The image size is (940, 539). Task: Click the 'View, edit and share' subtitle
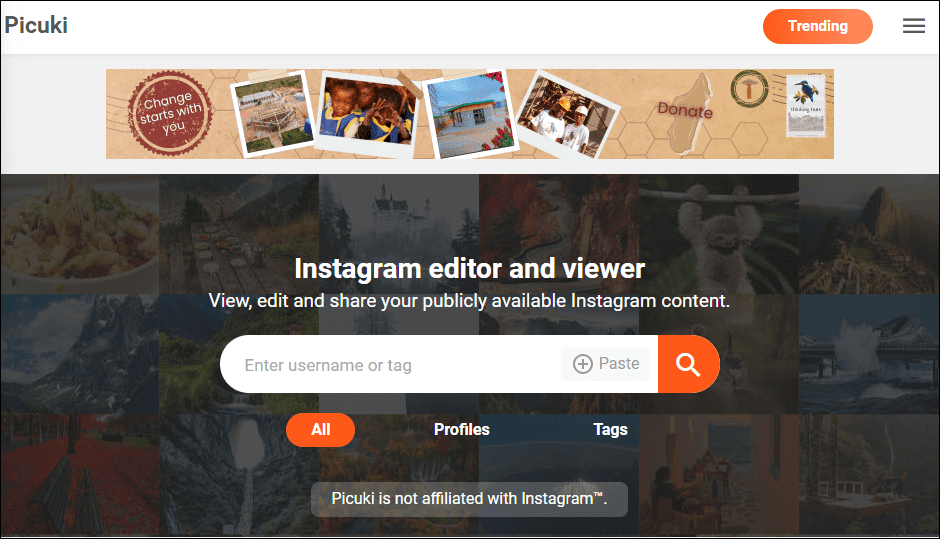469,300
